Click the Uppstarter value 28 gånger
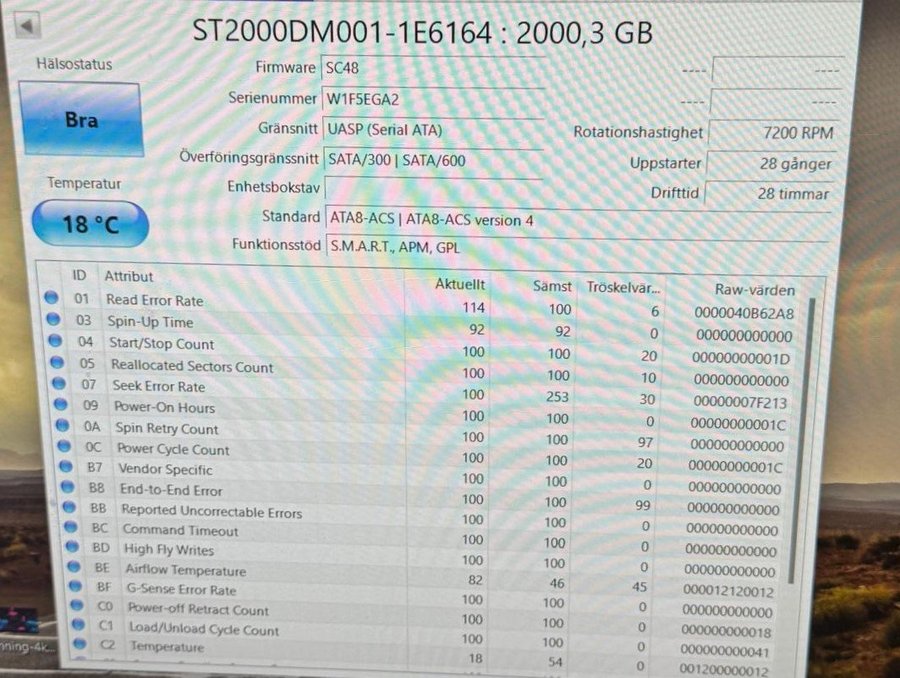Image resolution: width=900 pixels, height=678 pixels. click(x=771, y=164)
